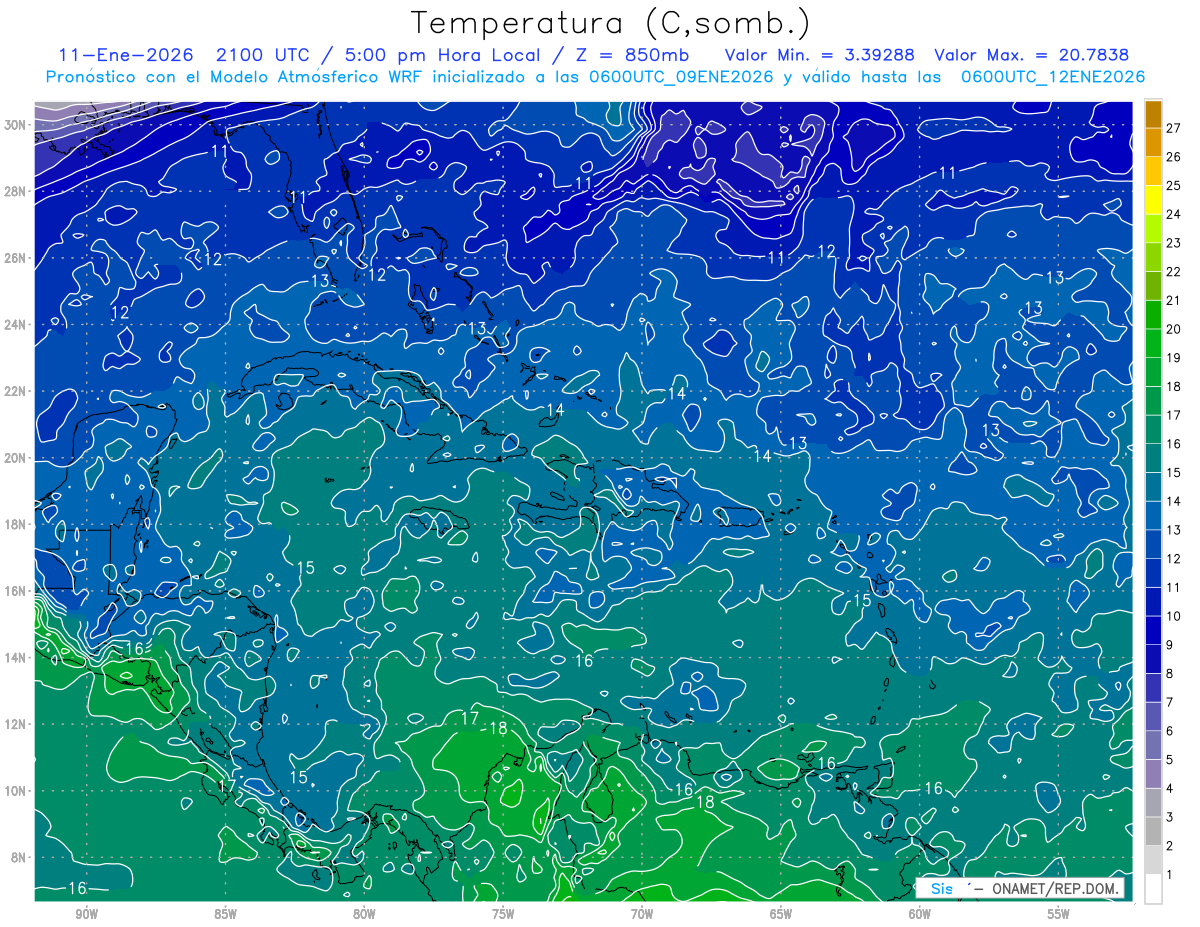
Task: Click the 70W longitude axis label
Action: (642, 914)
